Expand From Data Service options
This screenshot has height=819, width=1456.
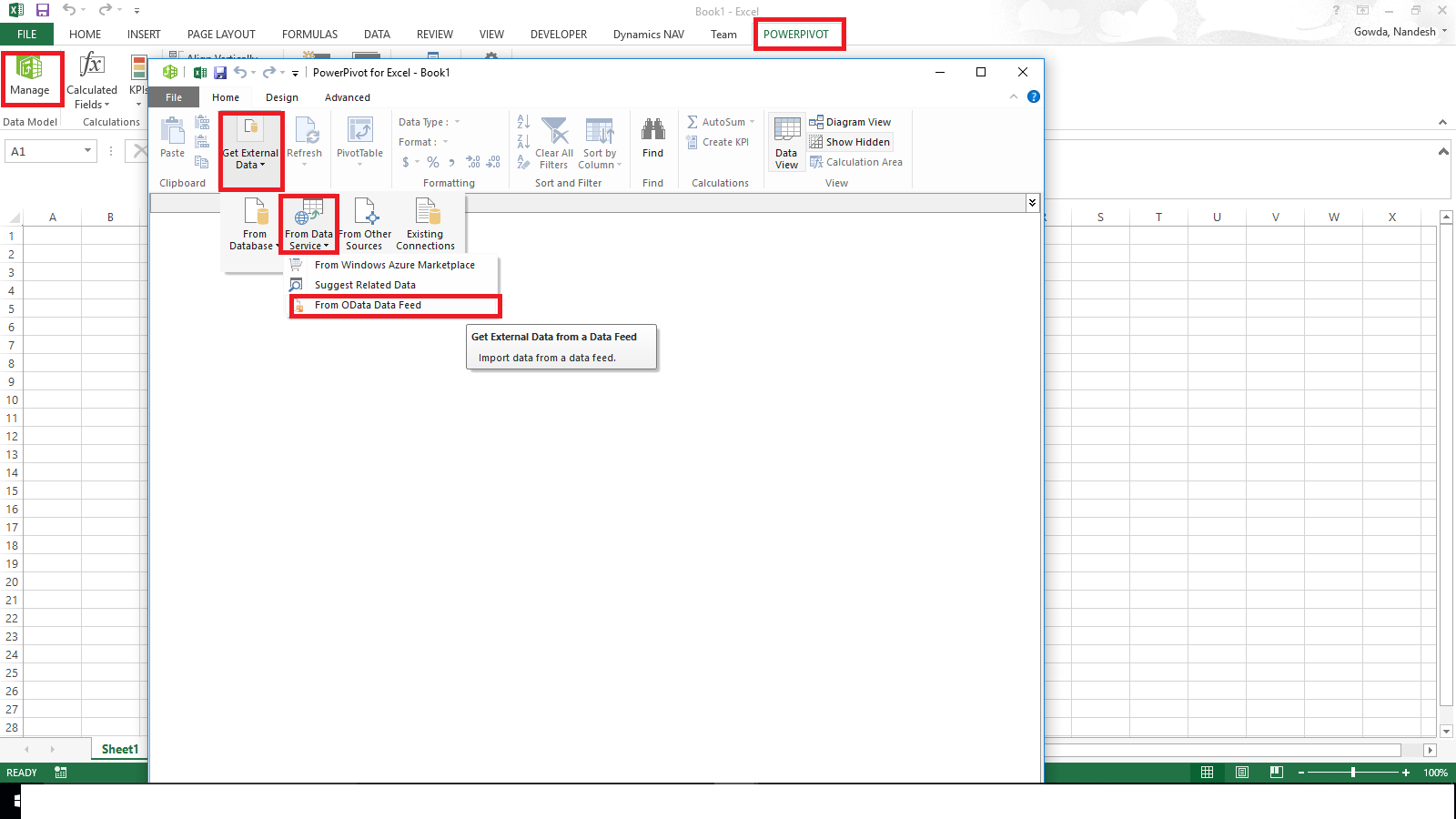pyautogui.click(x=309, y=224)
